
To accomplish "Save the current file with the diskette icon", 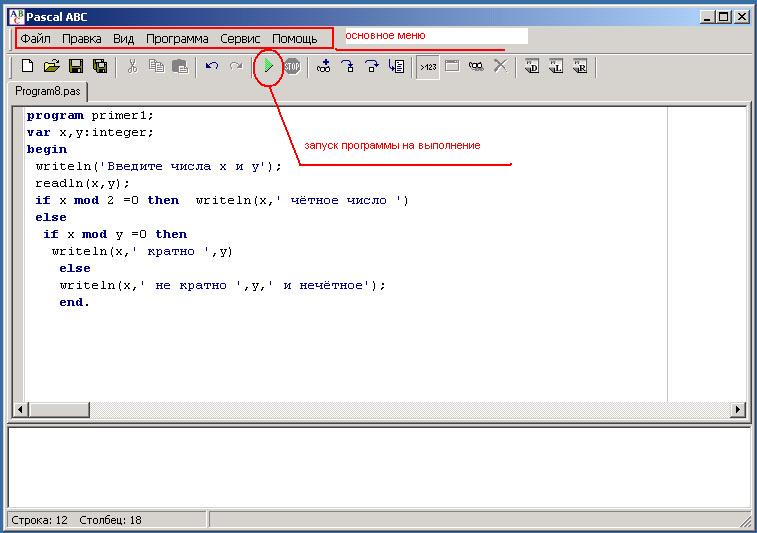I will (76, 66).
